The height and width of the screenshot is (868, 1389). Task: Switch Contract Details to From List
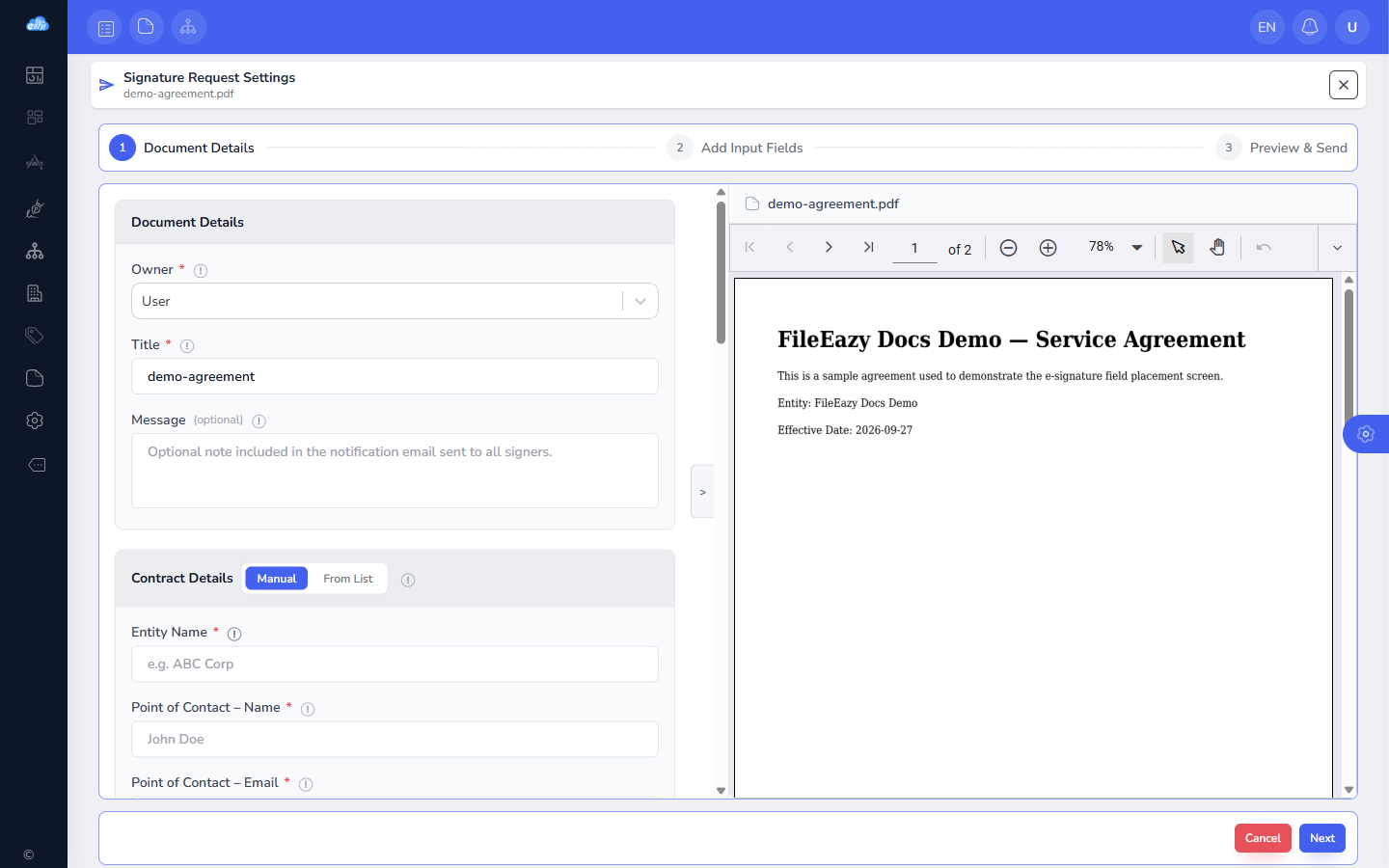[x=348, y=579]
